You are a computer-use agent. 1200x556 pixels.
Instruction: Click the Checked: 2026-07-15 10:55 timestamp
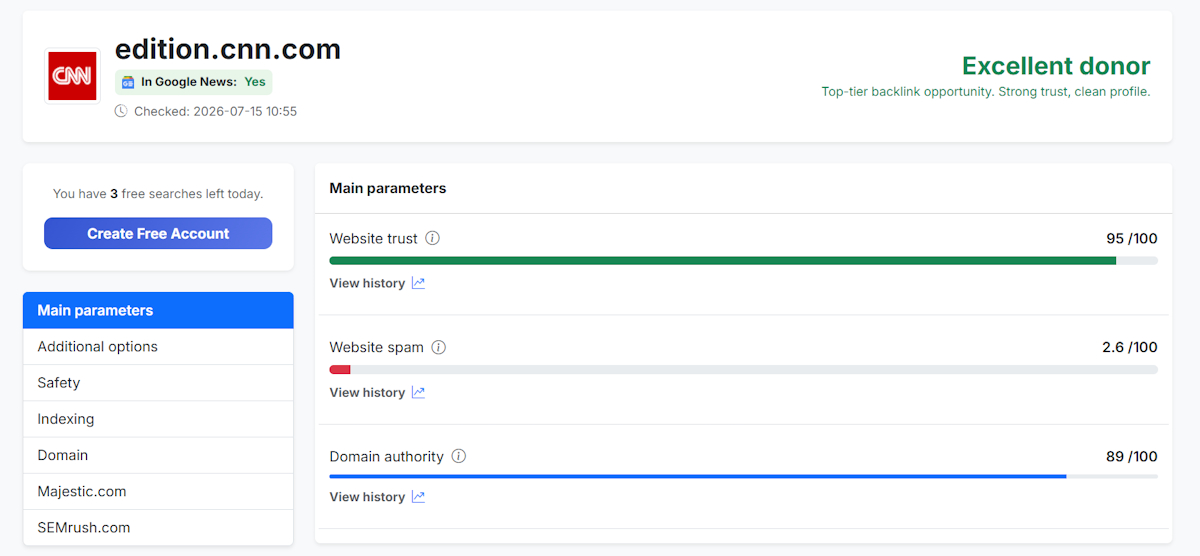coord(215,111)
